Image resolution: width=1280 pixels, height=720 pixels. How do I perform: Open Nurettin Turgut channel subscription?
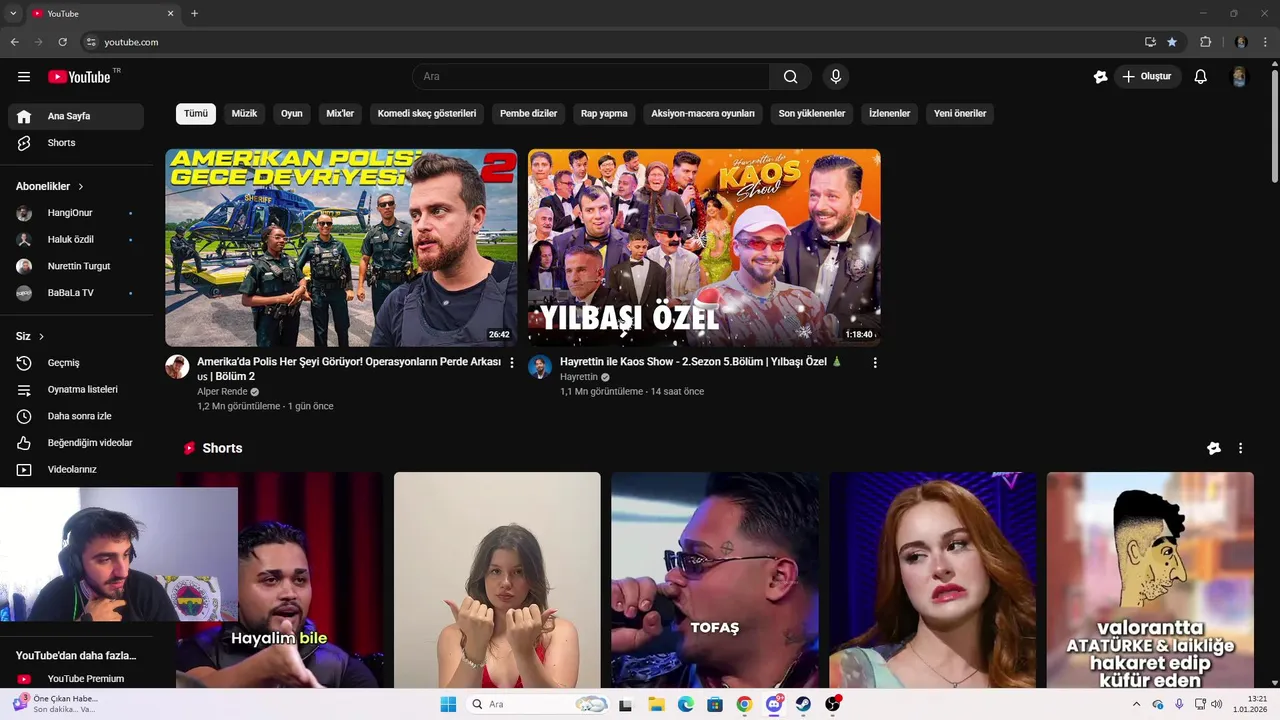click(x=76, y=266)
